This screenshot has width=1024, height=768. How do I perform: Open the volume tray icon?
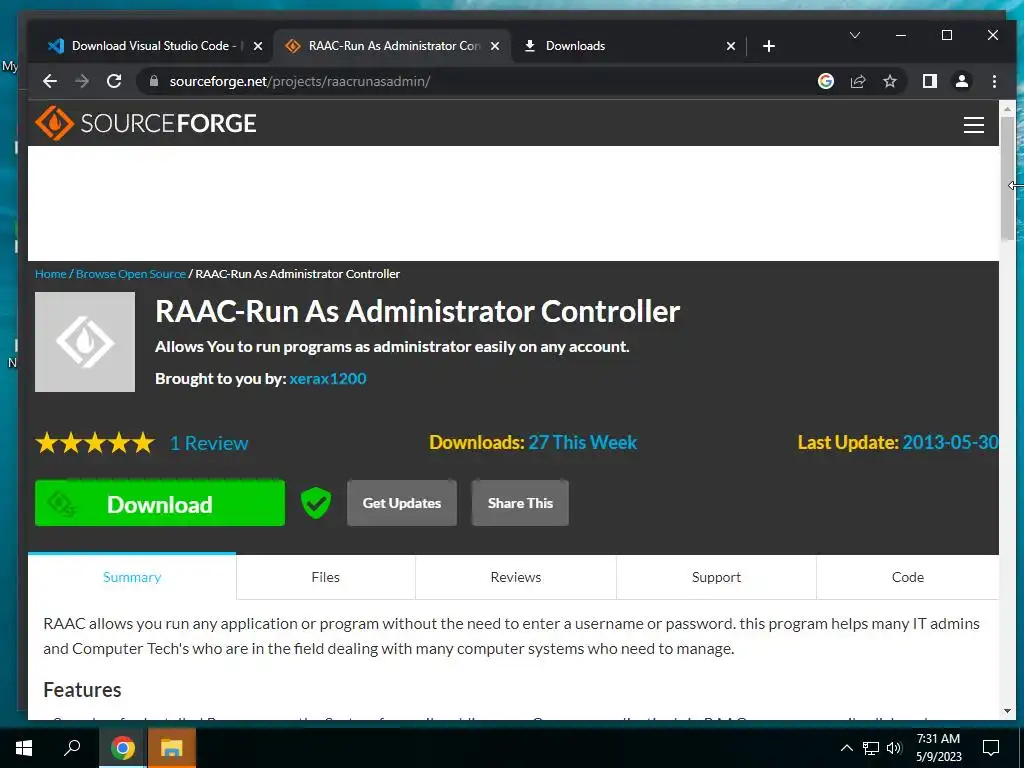tap(894, 748)
